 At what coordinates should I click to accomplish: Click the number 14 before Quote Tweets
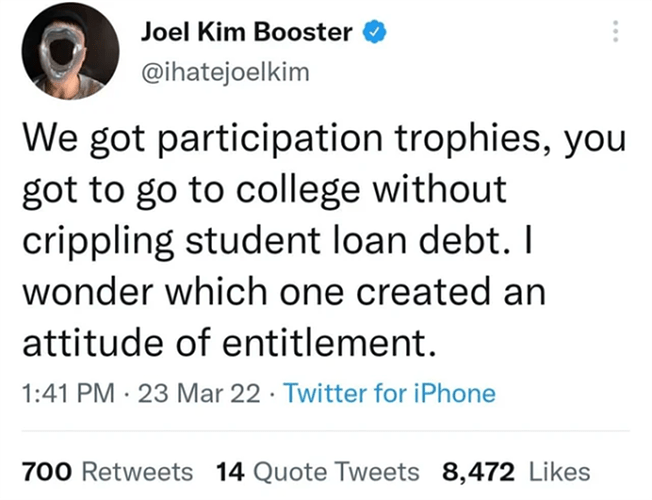pyautogui.click(x=230, y=472)
